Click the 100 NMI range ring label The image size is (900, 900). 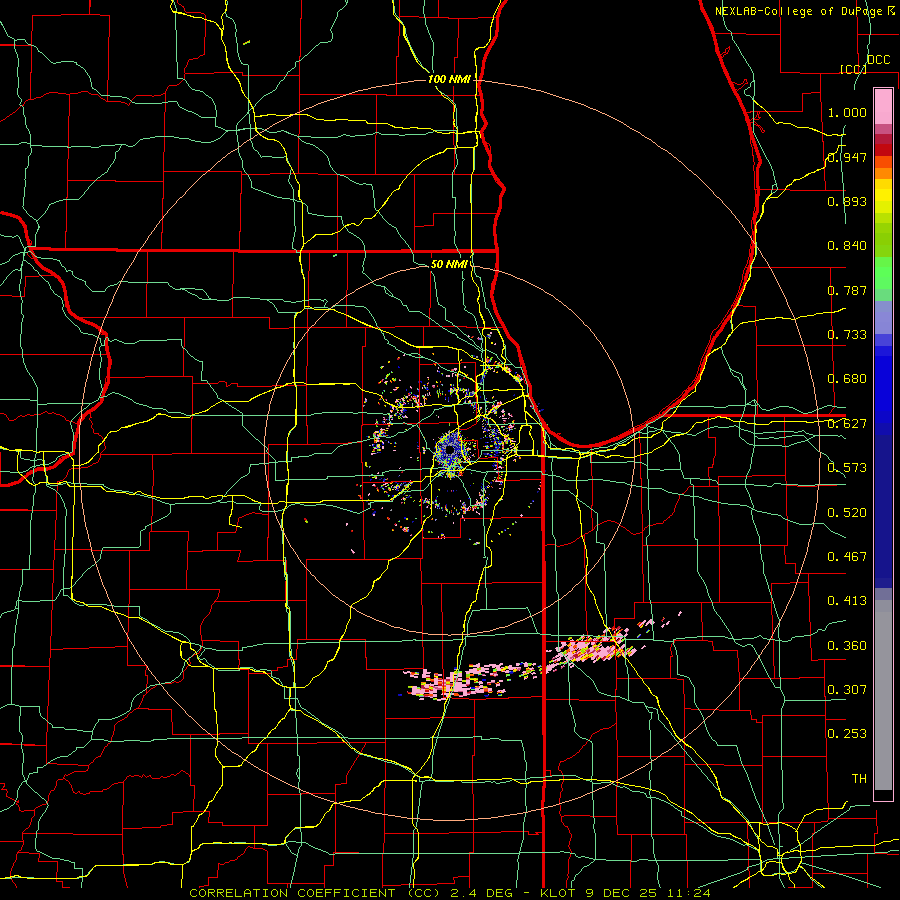coord(449,79)
